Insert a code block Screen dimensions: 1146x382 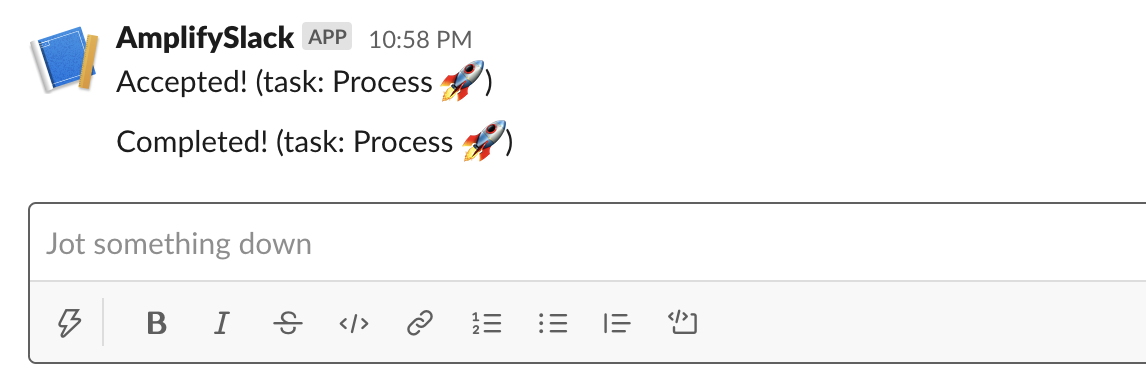click(683, 322)
